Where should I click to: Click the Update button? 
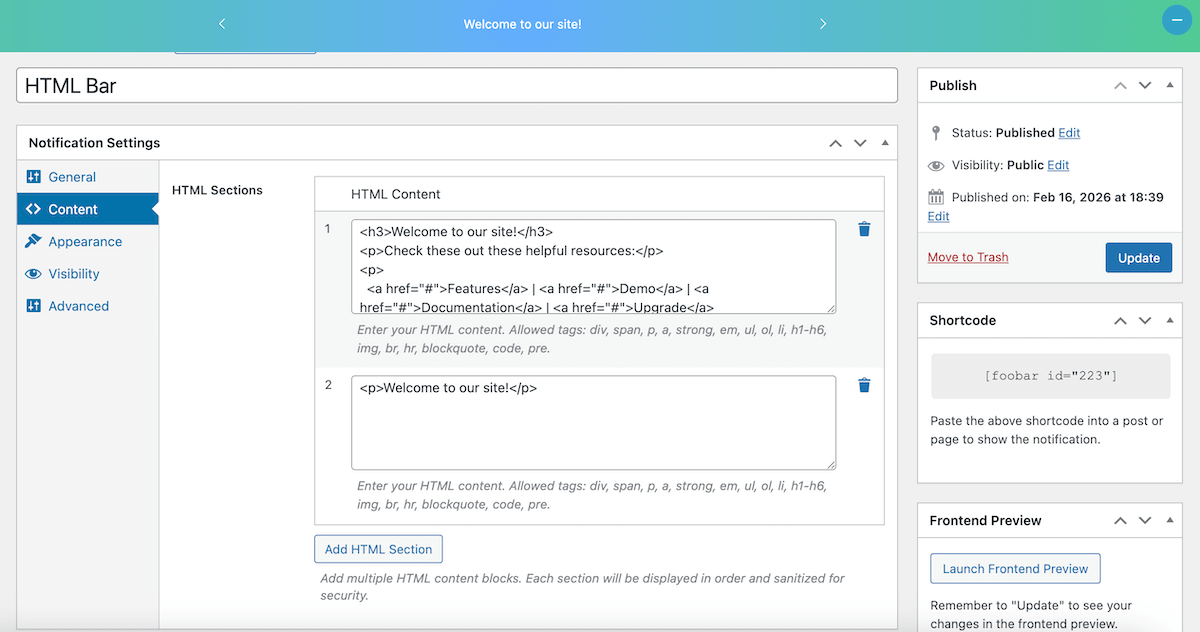(x=1138, y=257)
